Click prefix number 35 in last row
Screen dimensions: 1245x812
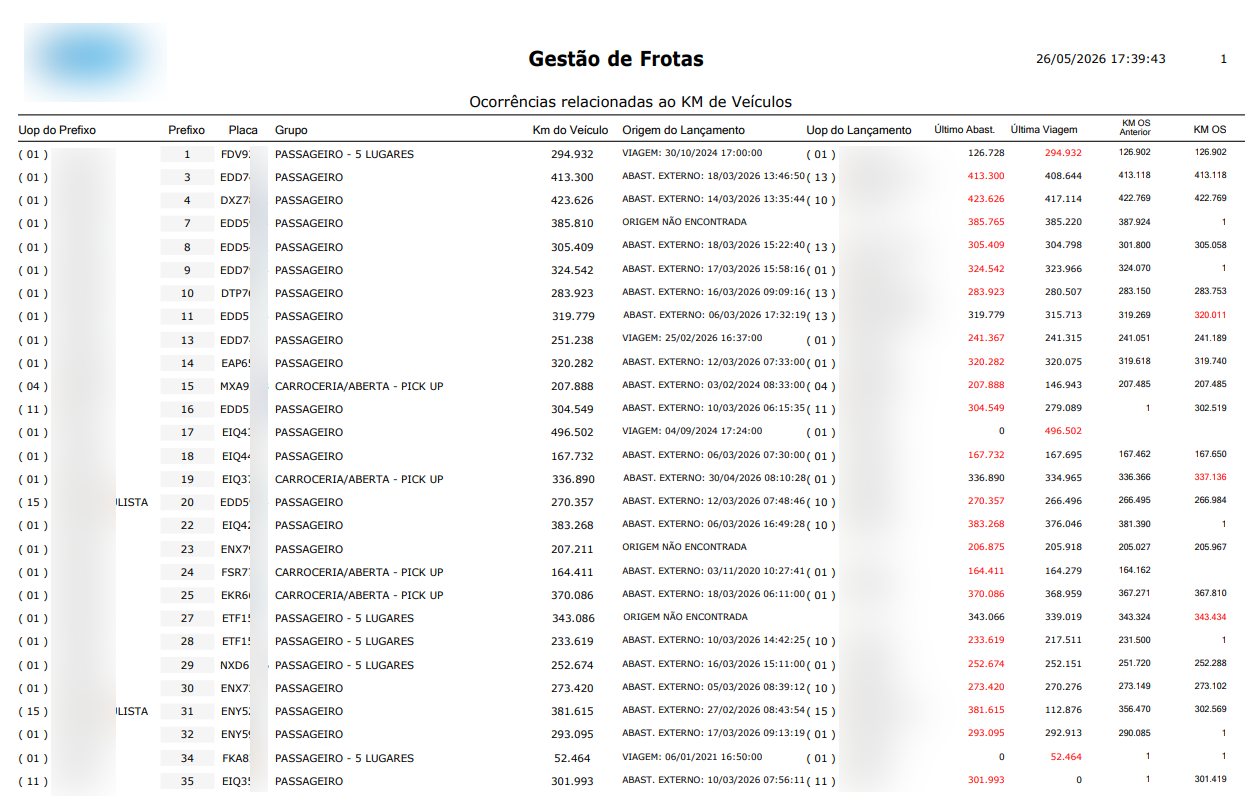187,781
